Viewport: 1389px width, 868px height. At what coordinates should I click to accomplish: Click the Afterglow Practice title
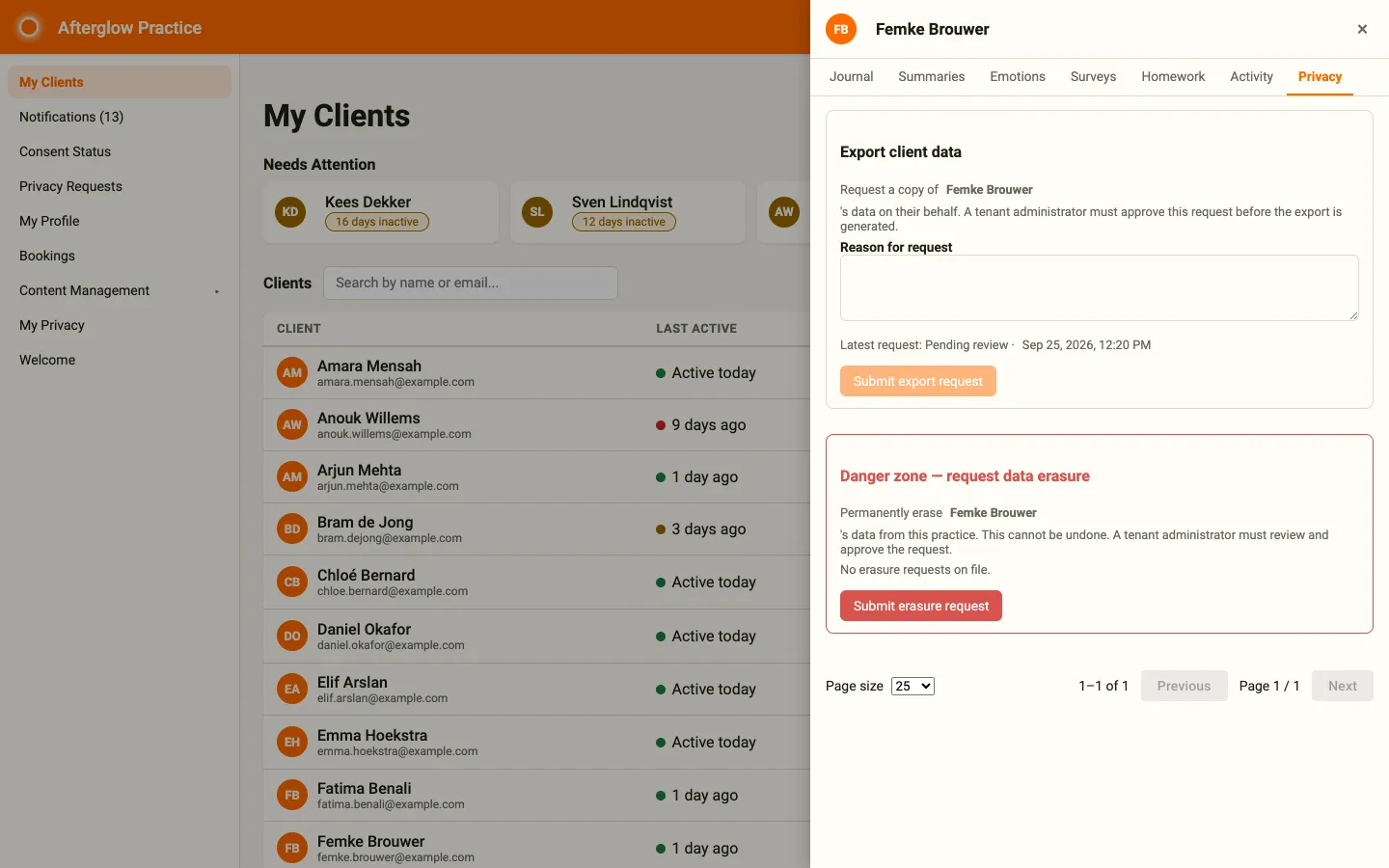[x=129, y=28]
